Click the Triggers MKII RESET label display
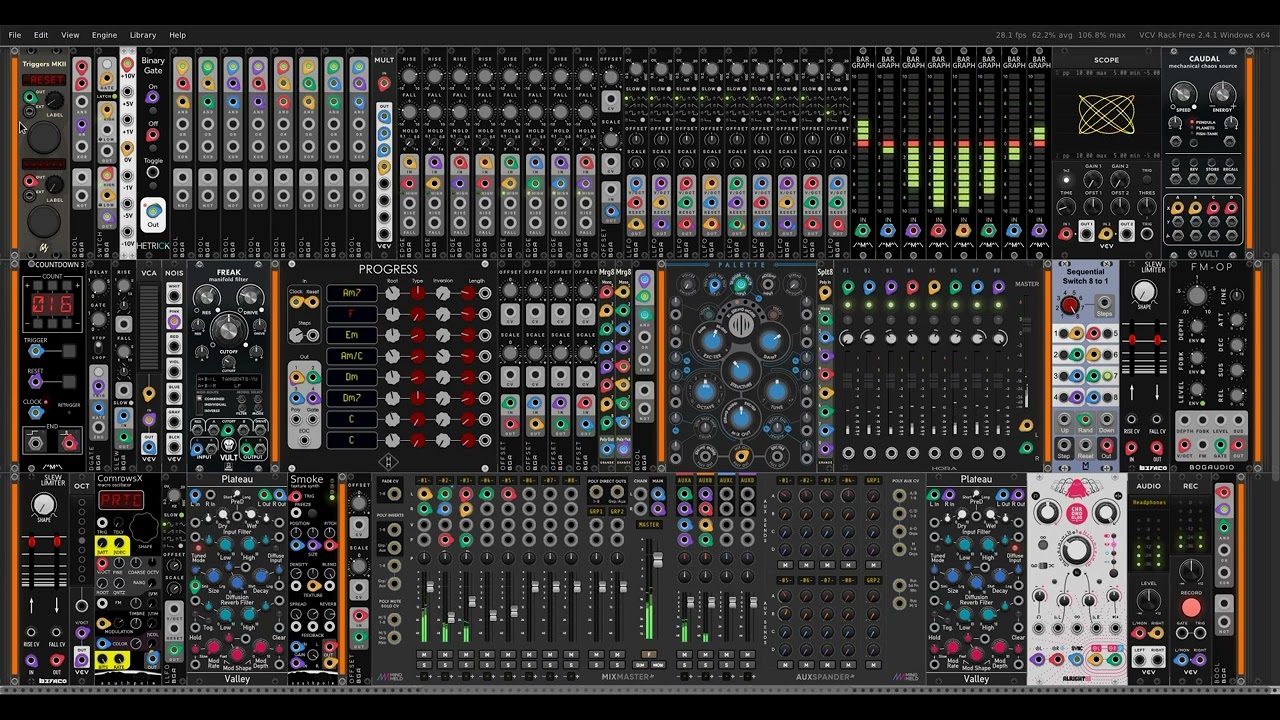Viewport: 1280px width, 720px height. [44, 80]
